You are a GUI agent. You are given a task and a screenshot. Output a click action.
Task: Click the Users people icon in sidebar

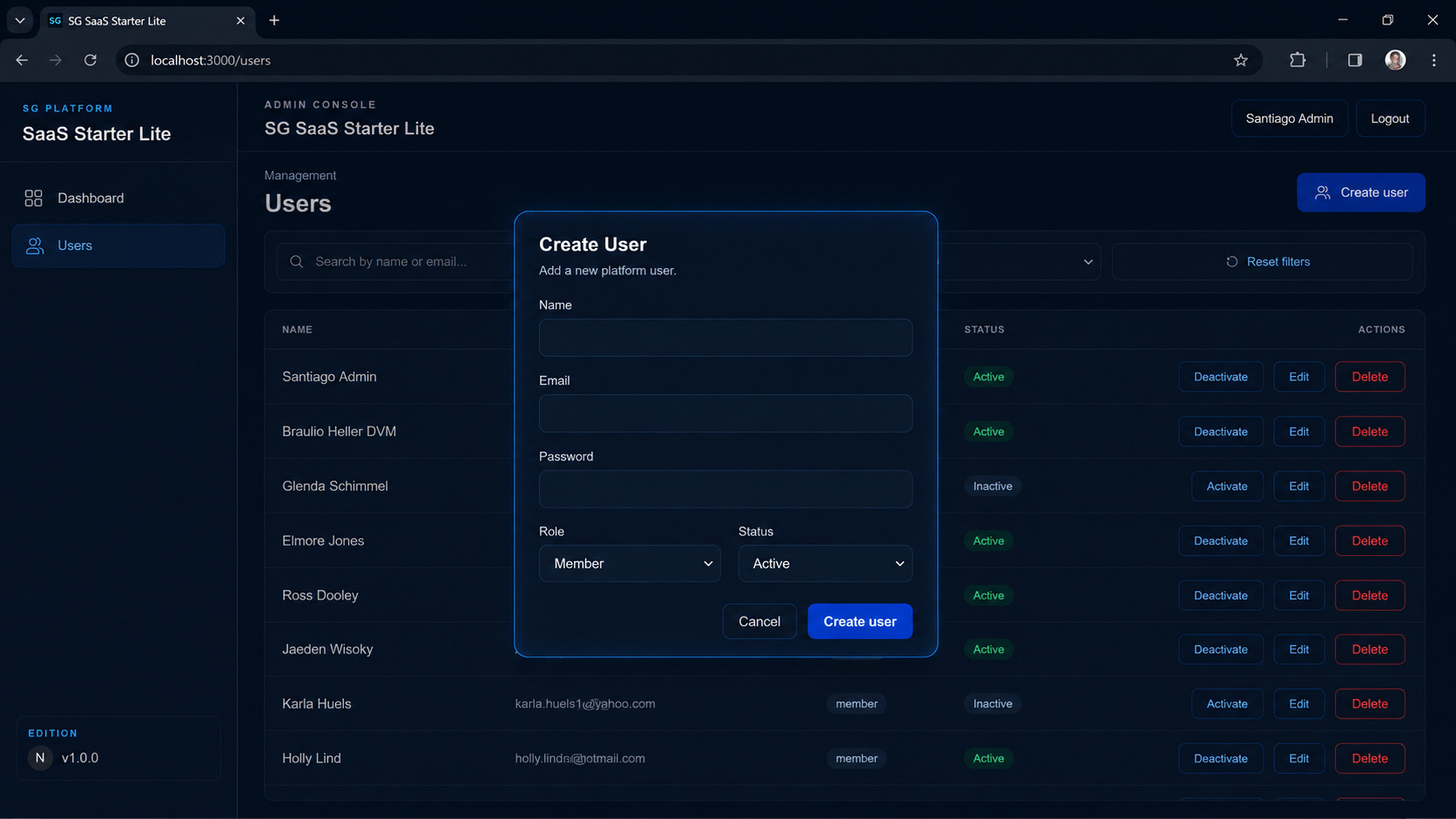tap(35, 246)
